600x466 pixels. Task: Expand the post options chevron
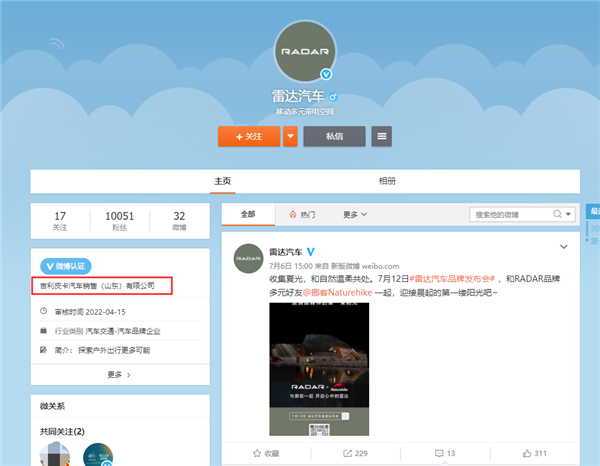coord(564,247)
